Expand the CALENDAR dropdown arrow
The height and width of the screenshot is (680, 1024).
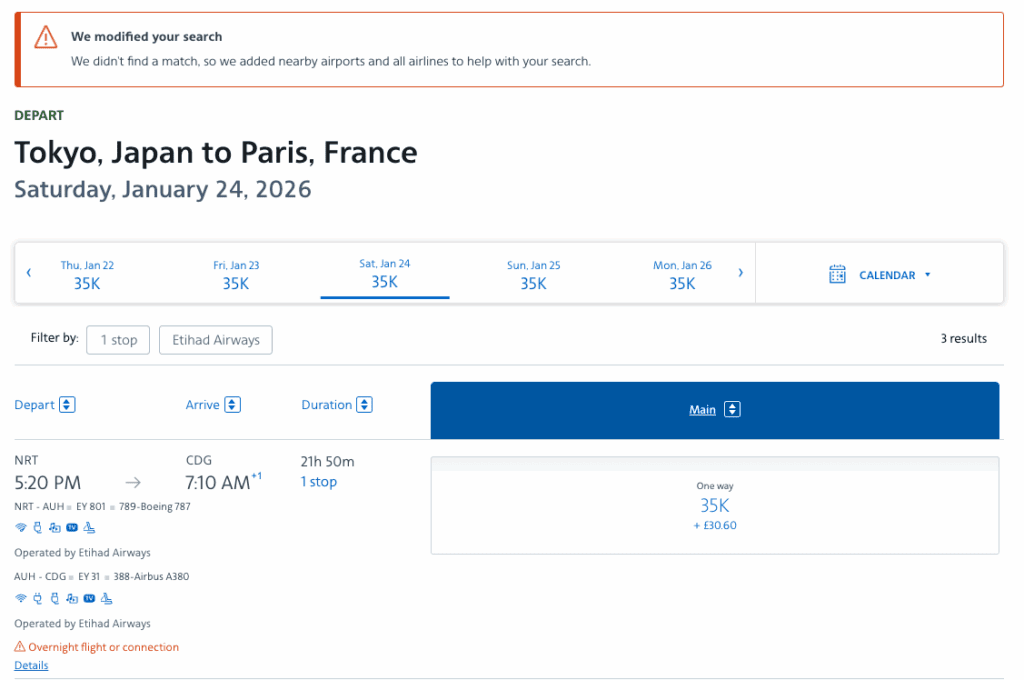point(928,275)
